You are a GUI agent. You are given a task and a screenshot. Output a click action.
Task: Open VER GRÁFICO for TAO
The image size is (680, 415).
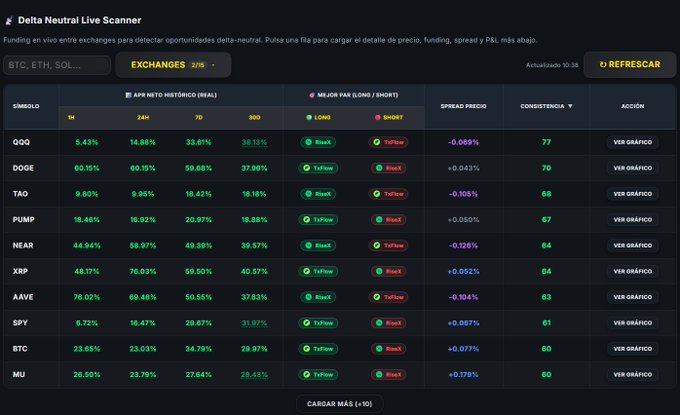point(632,194)
